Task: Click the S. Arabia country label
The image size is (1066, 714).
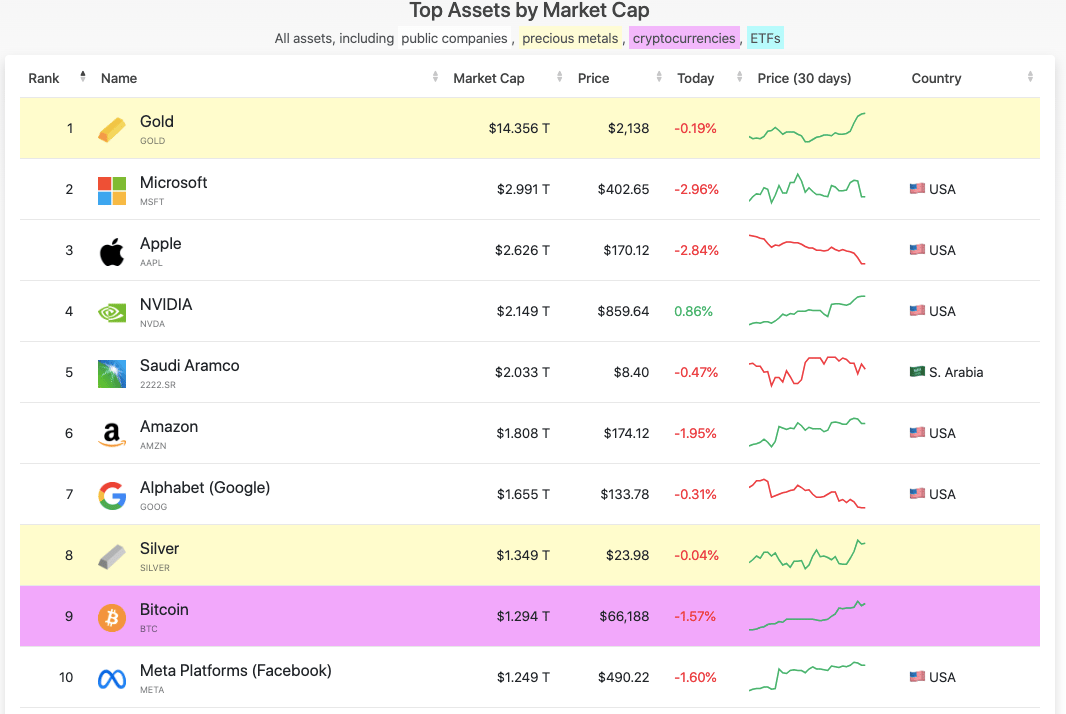Action: (x=956, y=372)
